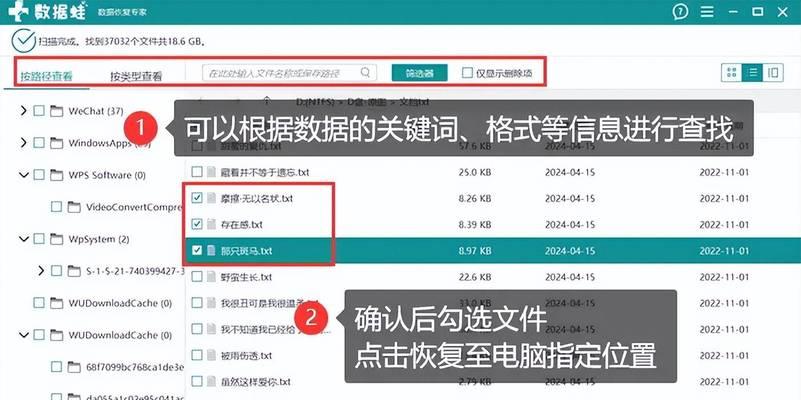Open the 筛选器 filter button
The width and height of the screenshot is (801, 400).
pos(419,73)
